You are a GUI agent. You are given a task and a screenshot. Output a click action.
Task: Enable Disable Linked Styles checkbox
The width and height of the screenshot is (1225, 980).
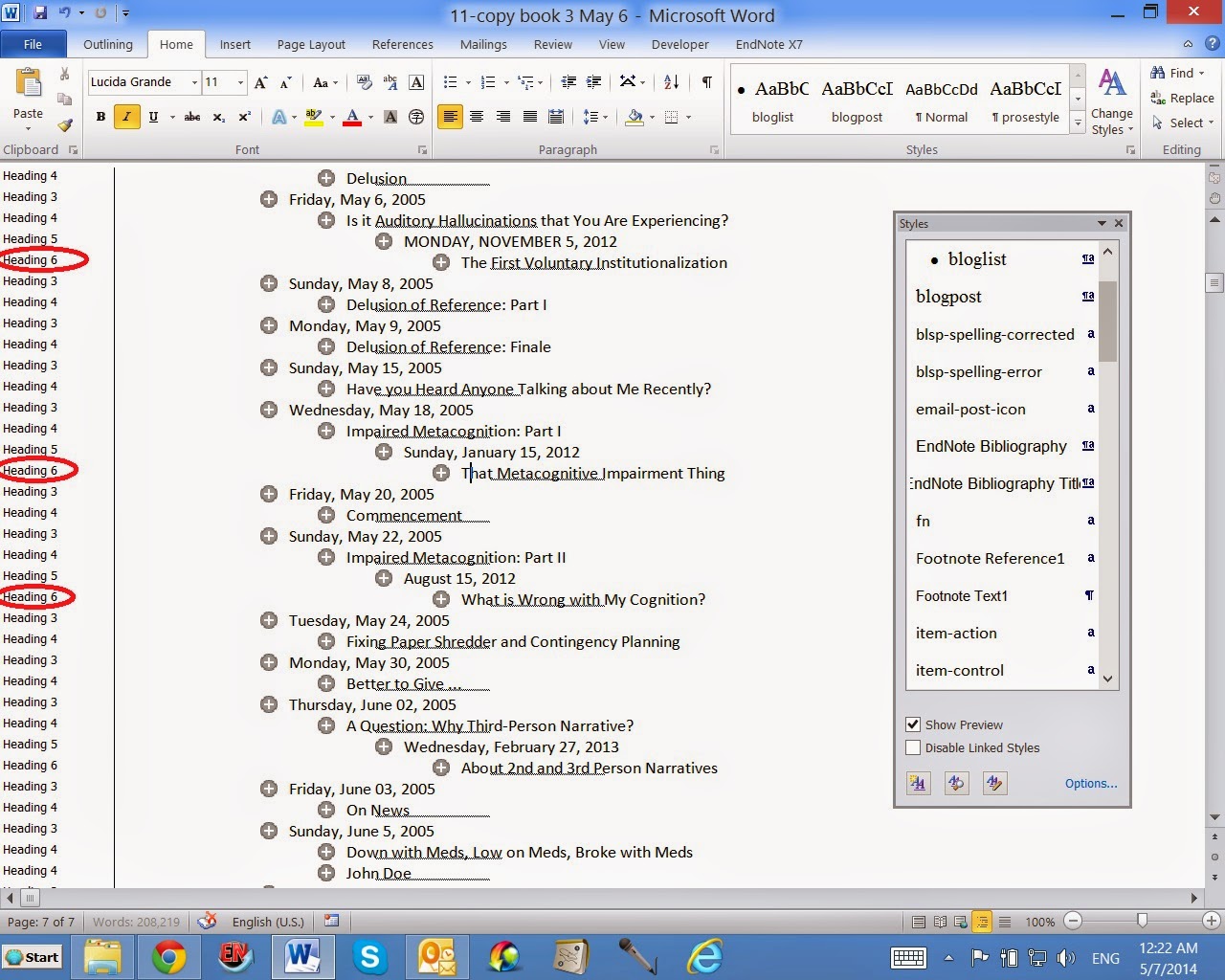click(x=913, y=747)
